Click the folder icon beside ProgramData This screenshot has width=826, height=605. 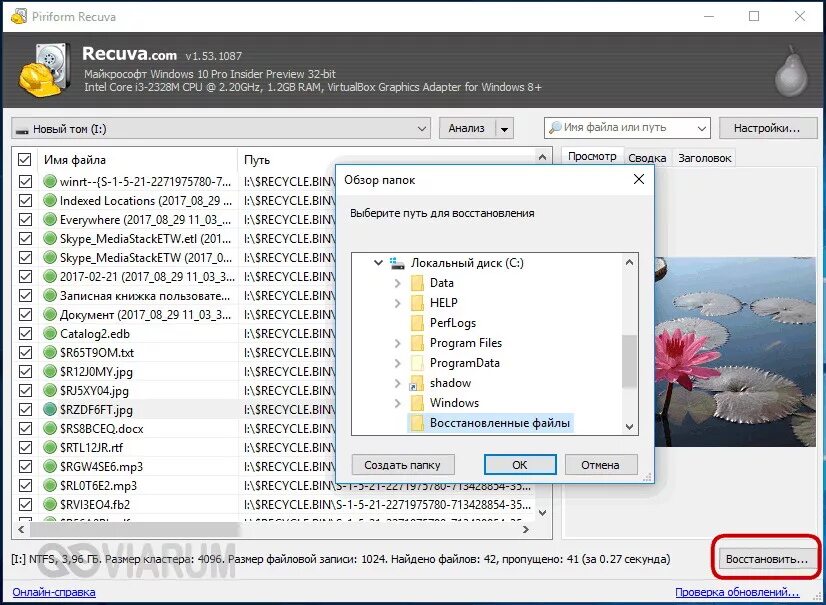coord(417,363)
